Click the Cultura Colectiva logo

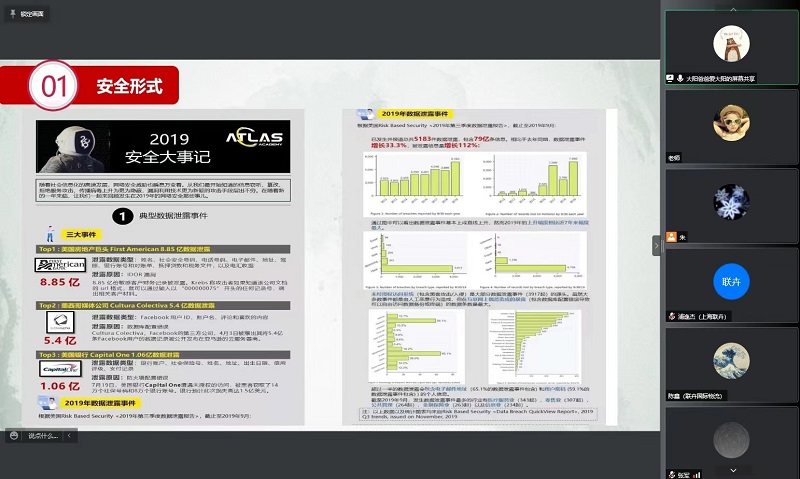[60, 322]
